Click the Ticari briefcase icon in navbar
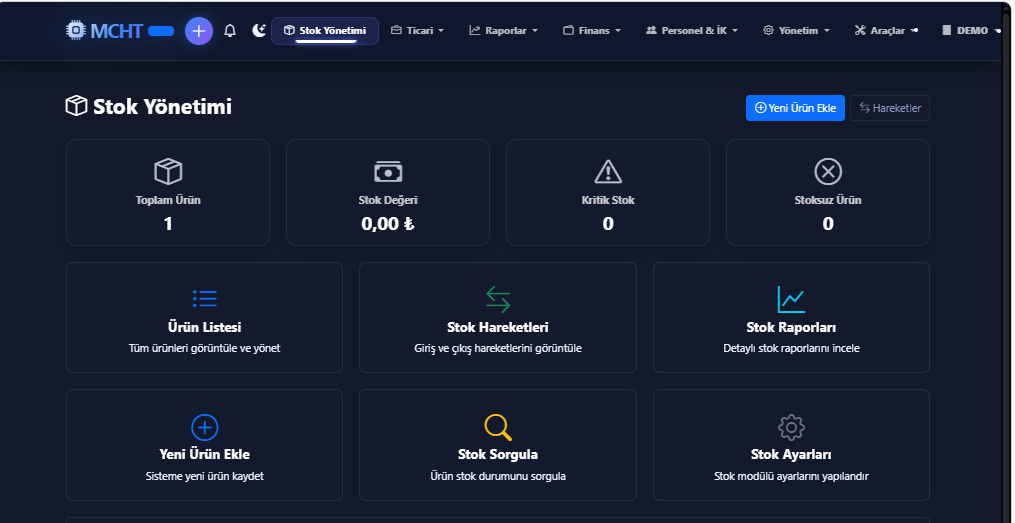This screenshot has height=523, width=1015. coord(396,30)
